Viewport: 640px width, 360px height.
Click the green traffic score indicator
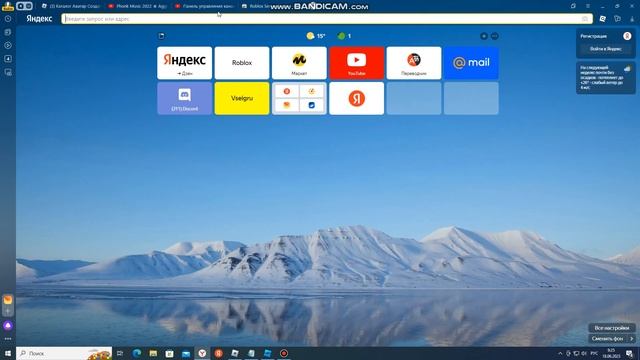344,36
